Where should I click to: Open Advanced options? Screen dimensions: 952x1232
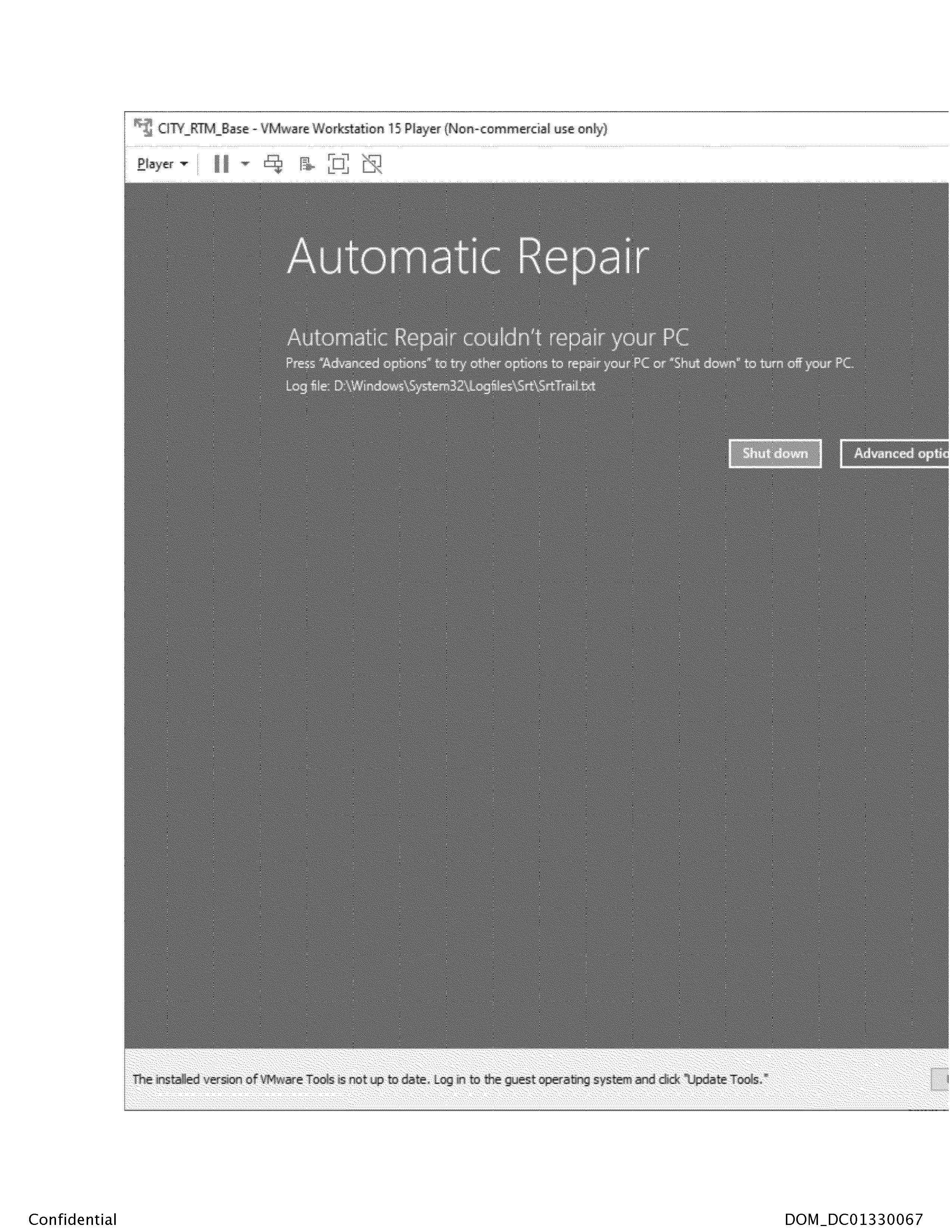(x=895, y=454)
